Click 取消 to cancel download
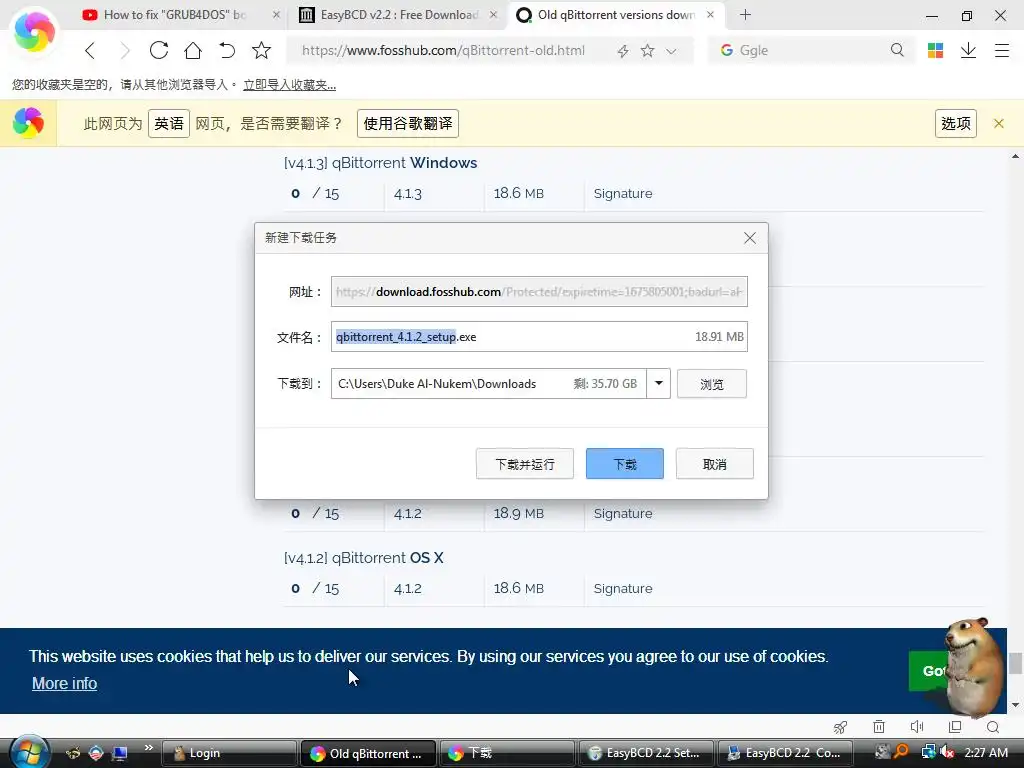The height and width of the screenshot is (768, 1024). 714,464
